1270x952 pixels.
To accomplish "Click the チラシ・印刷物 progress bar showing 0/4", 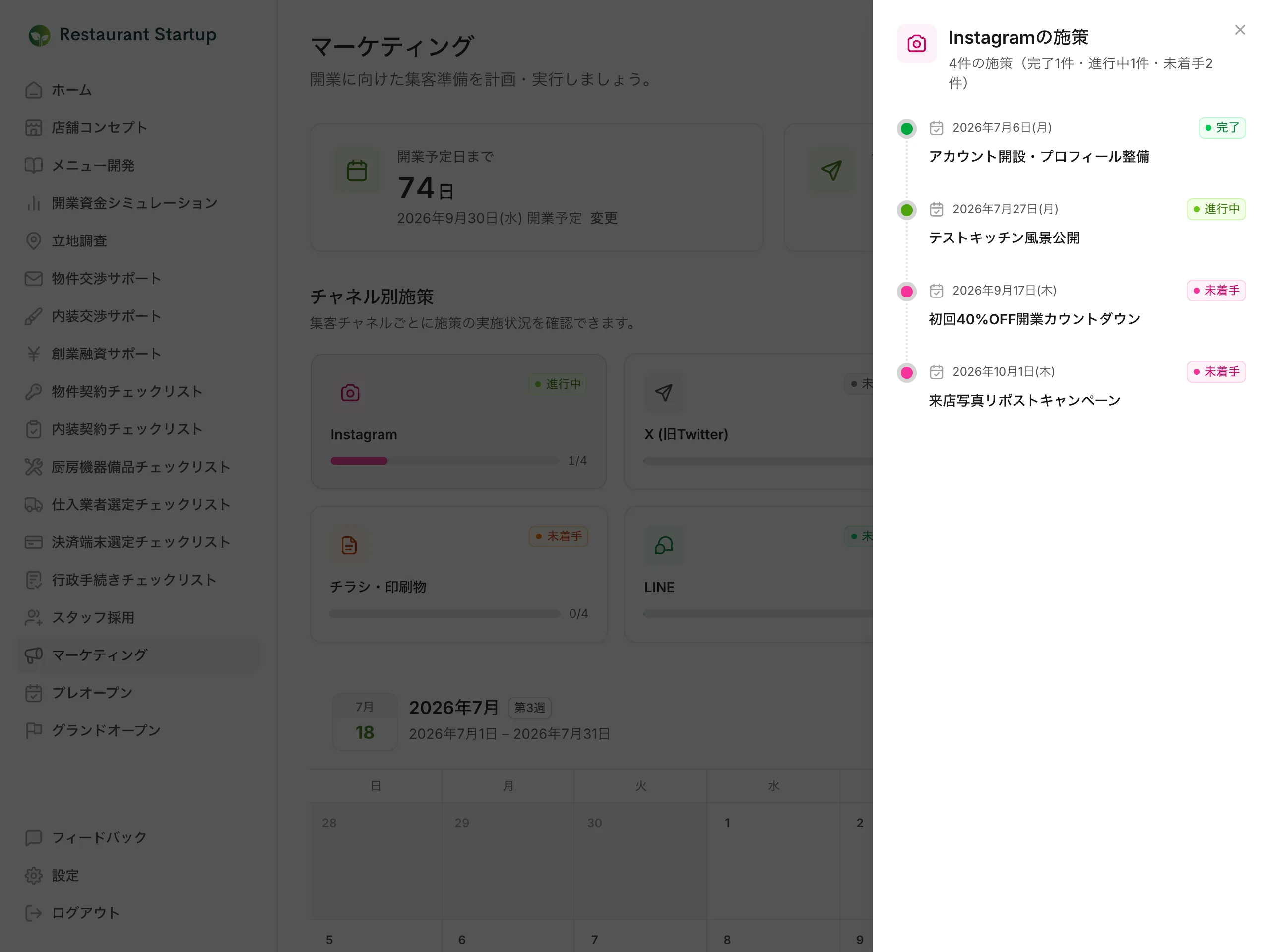I will (x=444, y=614).
